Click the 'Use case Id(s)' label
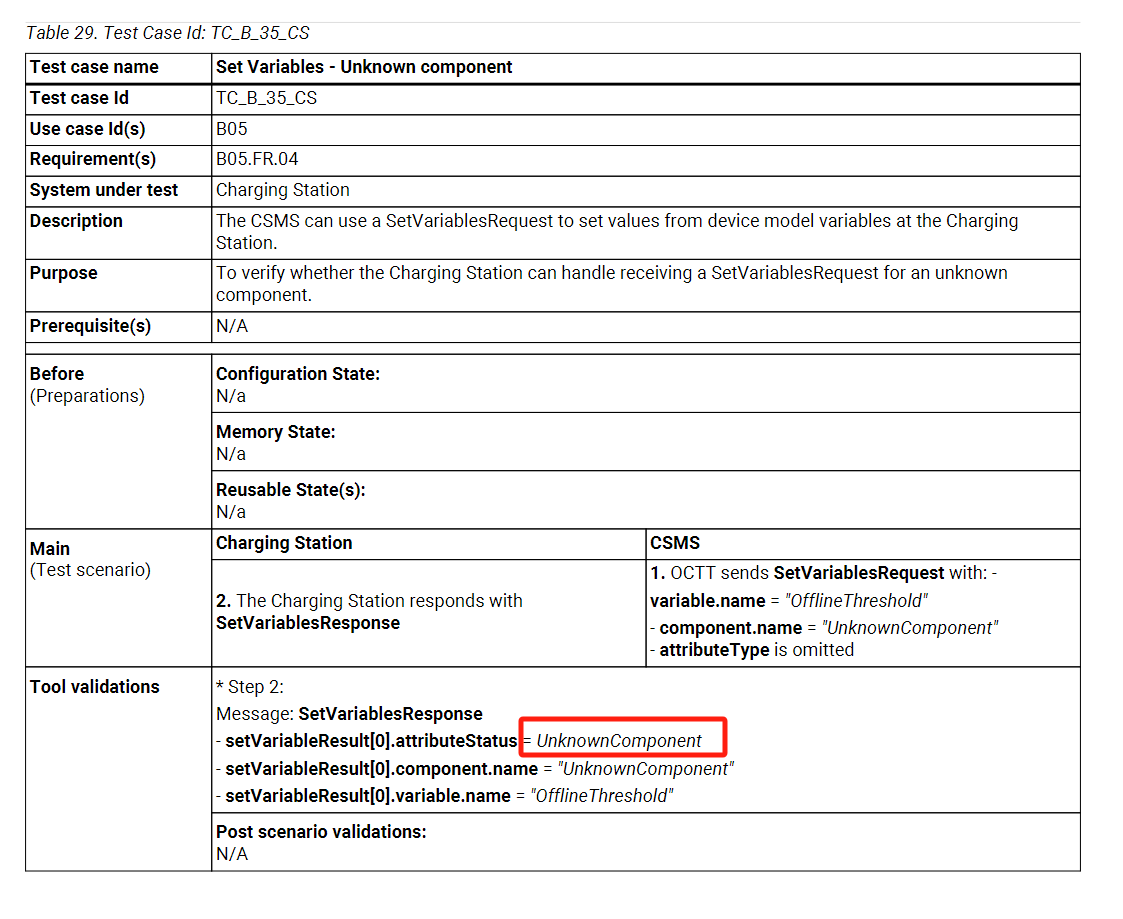Screen dimensions: 1123x919 click(x=87, y=129)
